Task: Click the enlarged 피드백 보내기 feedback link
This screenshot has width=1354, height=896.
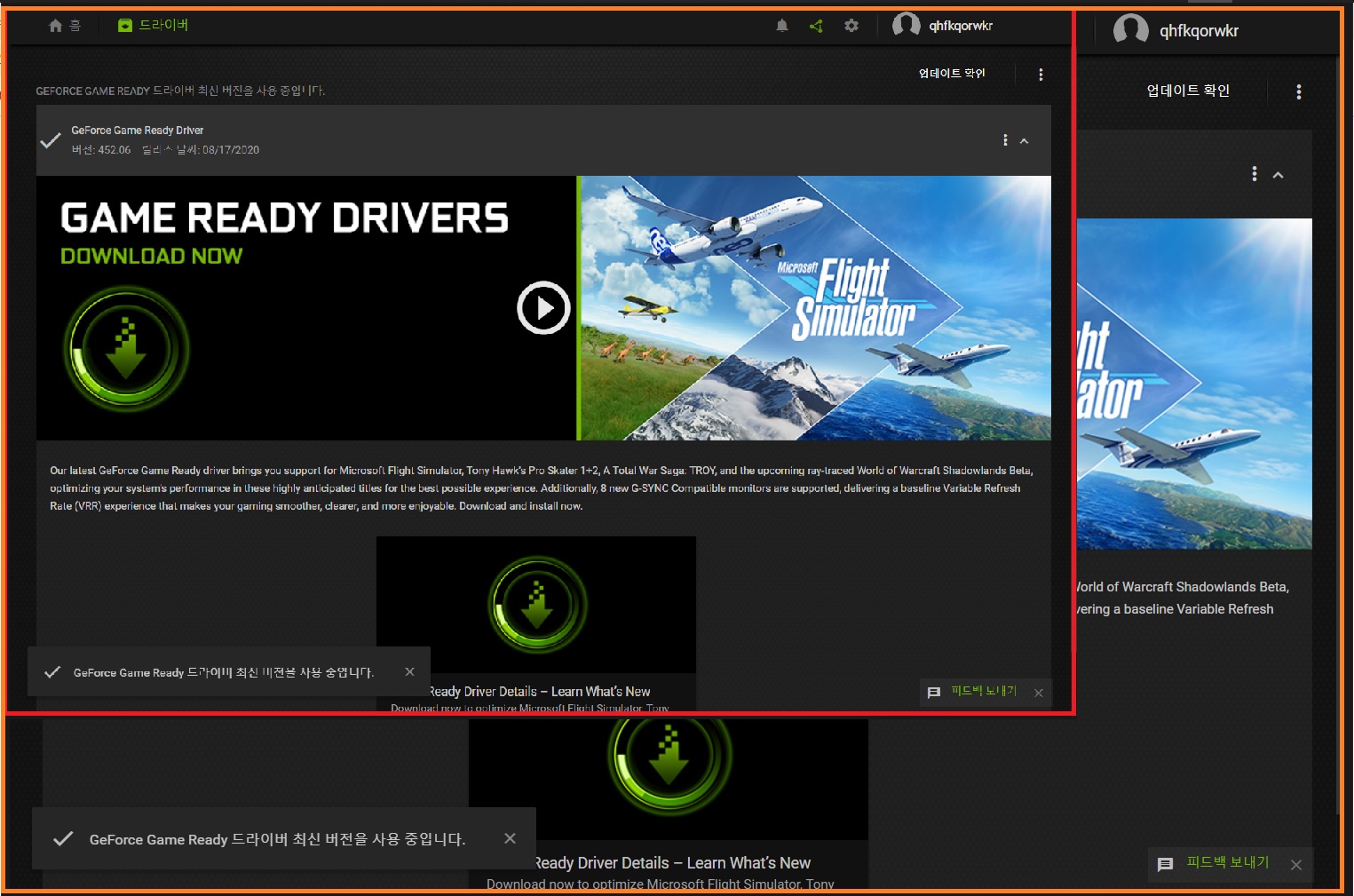Action: [1227, 862]
